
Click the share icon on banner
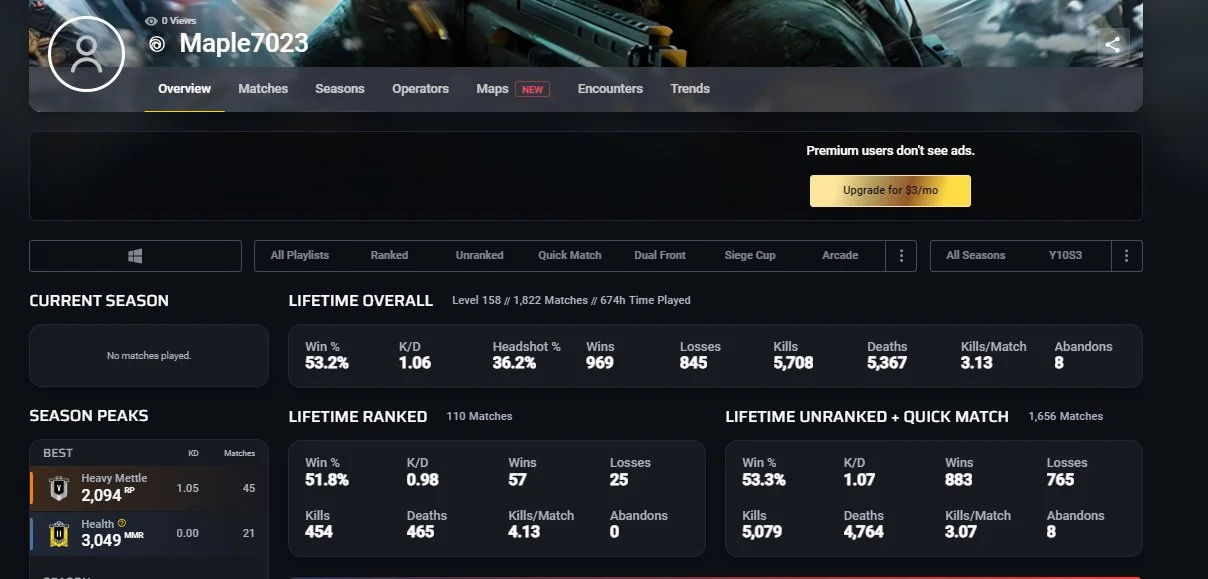click(x=1112, y=44)
